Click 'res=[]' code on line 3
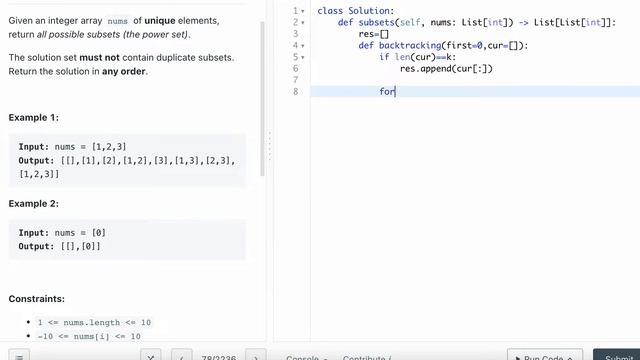The image size is (640, 360). pos(373,34)
